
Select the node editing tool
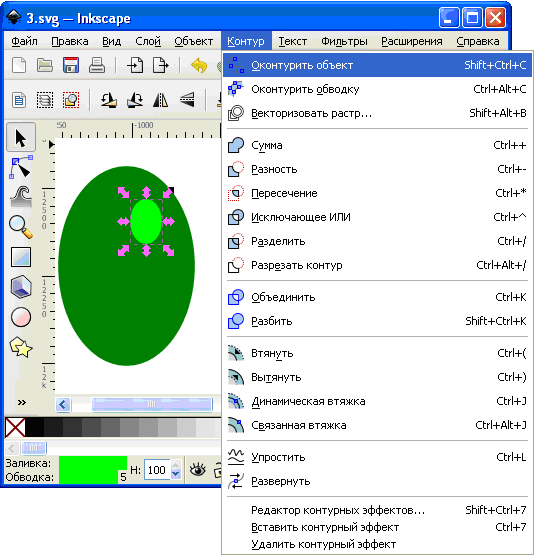pos(21,167)
